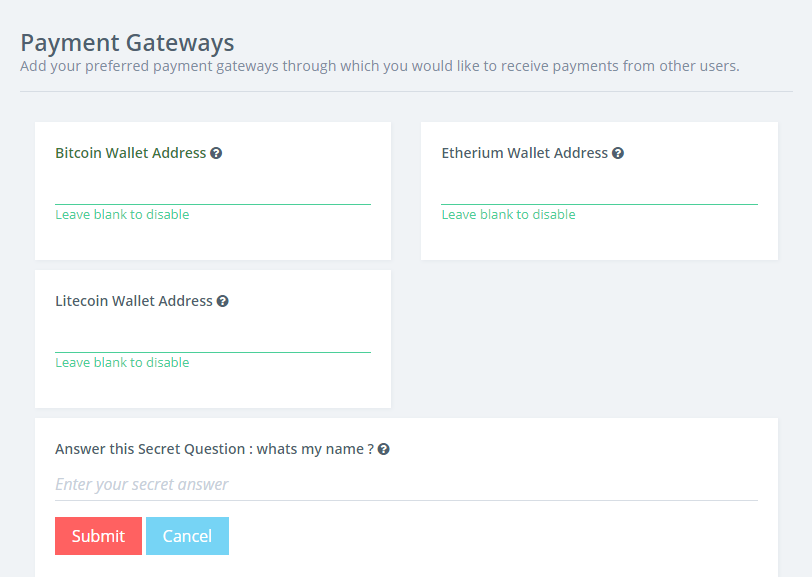Screen dimensions: 812x577
Task: Click the help icon after the secret question
Action: pyautogui.click(x=383, y=450)
